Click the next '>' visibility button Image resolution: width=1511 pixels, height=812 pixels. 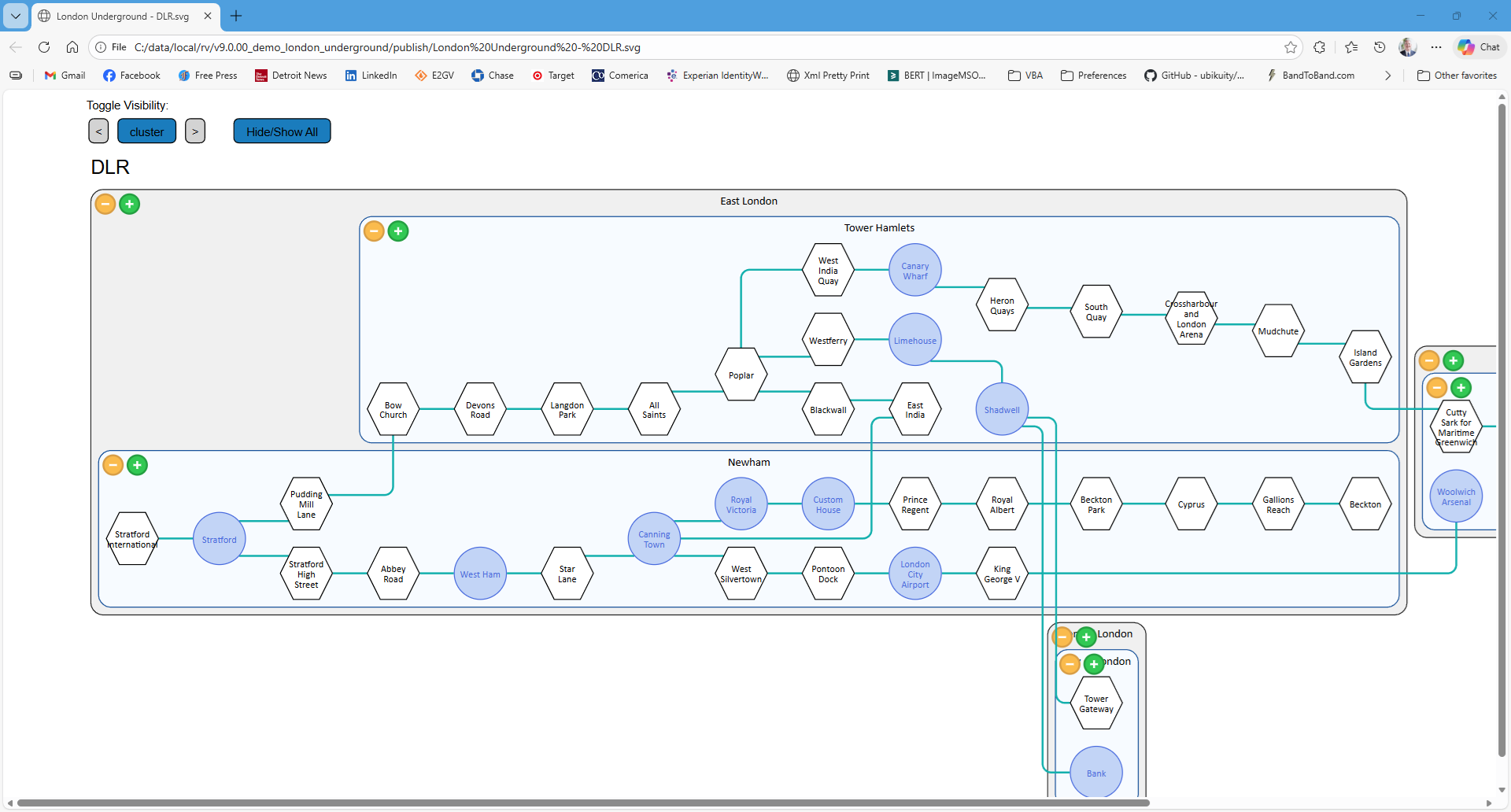coord(195,131)
